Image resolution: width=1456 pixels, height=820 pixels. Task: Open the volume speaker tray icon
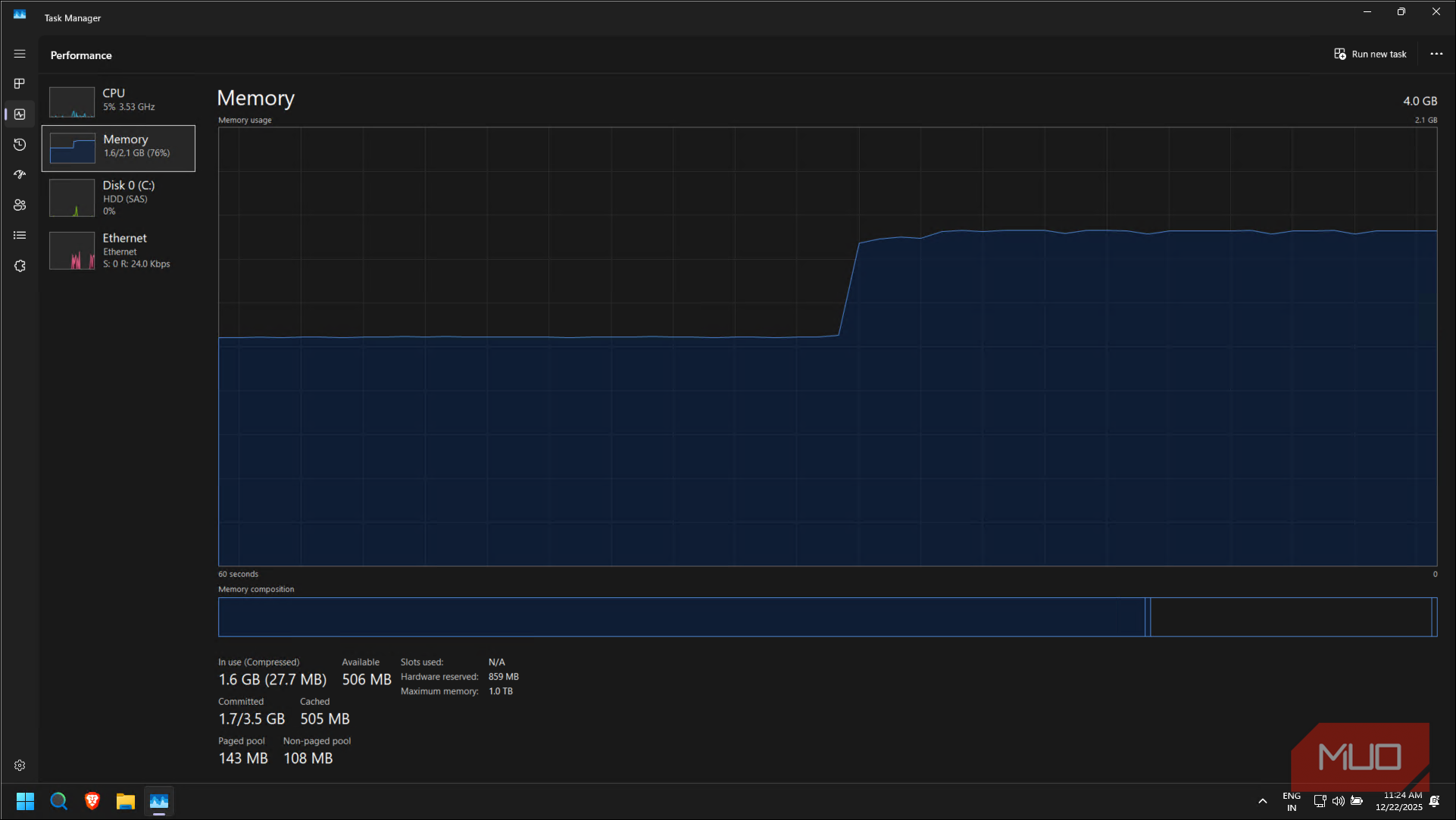pos(1338,801)
